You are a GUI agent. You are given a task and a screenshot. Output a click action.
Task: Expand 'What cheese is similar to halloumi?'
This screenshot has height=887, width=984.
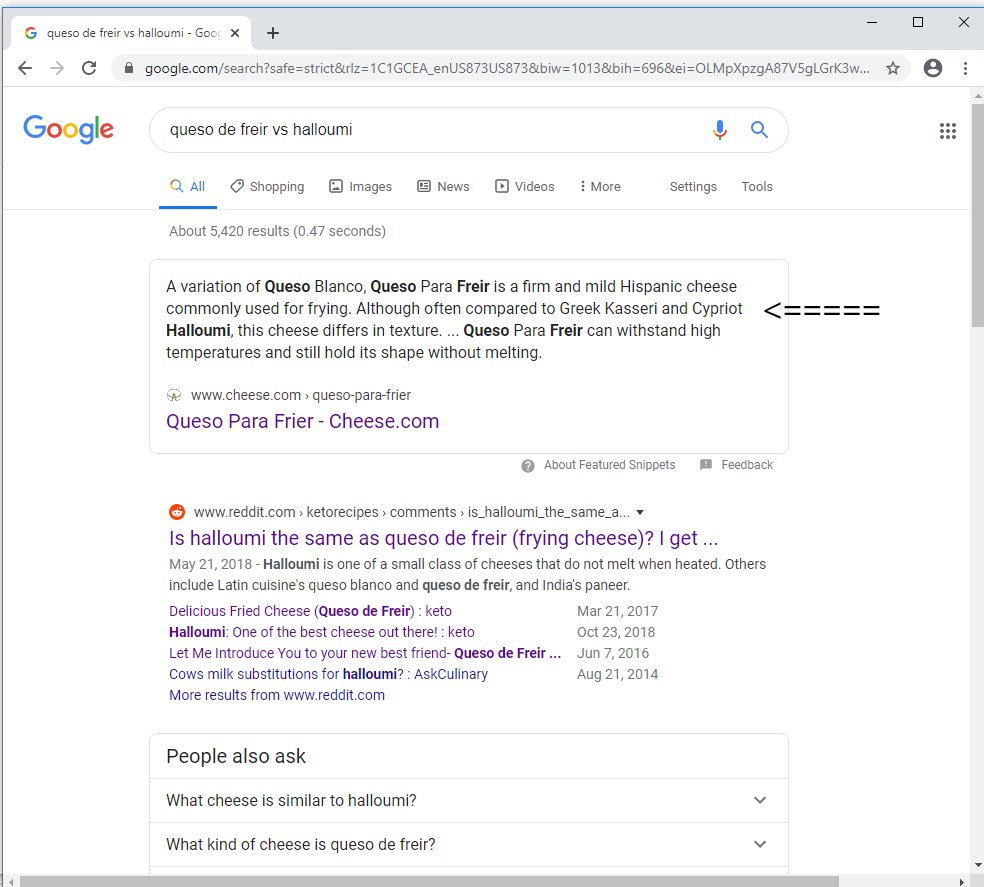(469, 800)
